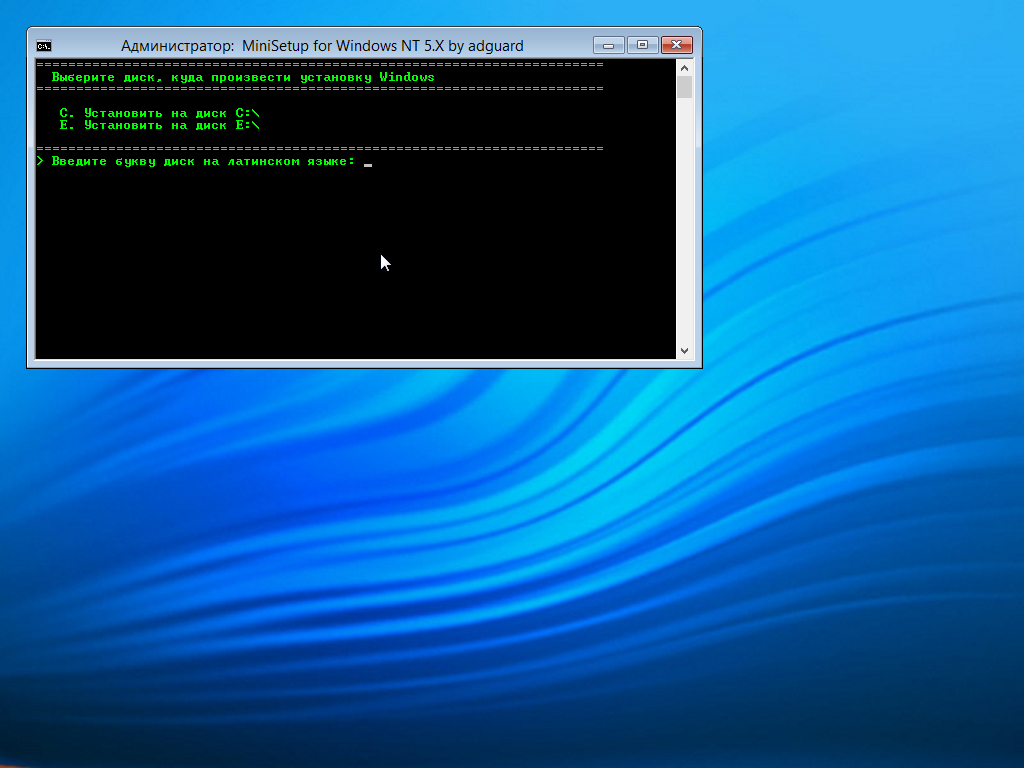Maximize the MiniSetup console window
This screenshot has width=1024, height=768.
[x=643, y=45]
